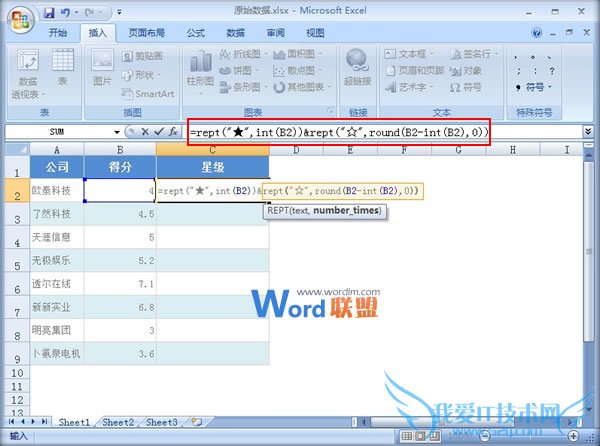Open the 符号 special symbols dropdown

click(x=534, y=87)
